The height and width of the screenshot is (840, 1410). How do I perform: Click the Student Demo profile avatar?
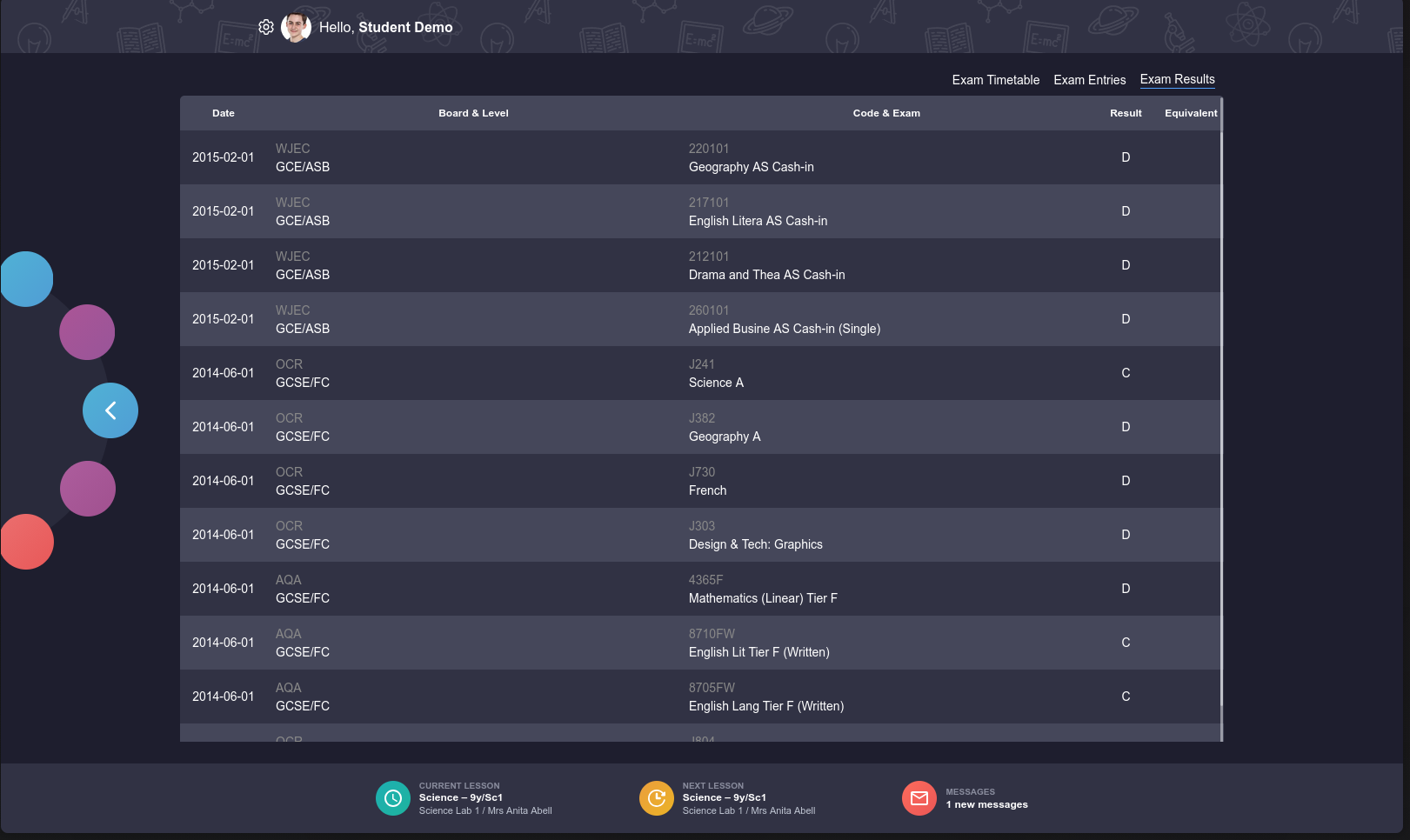[296, 27]
